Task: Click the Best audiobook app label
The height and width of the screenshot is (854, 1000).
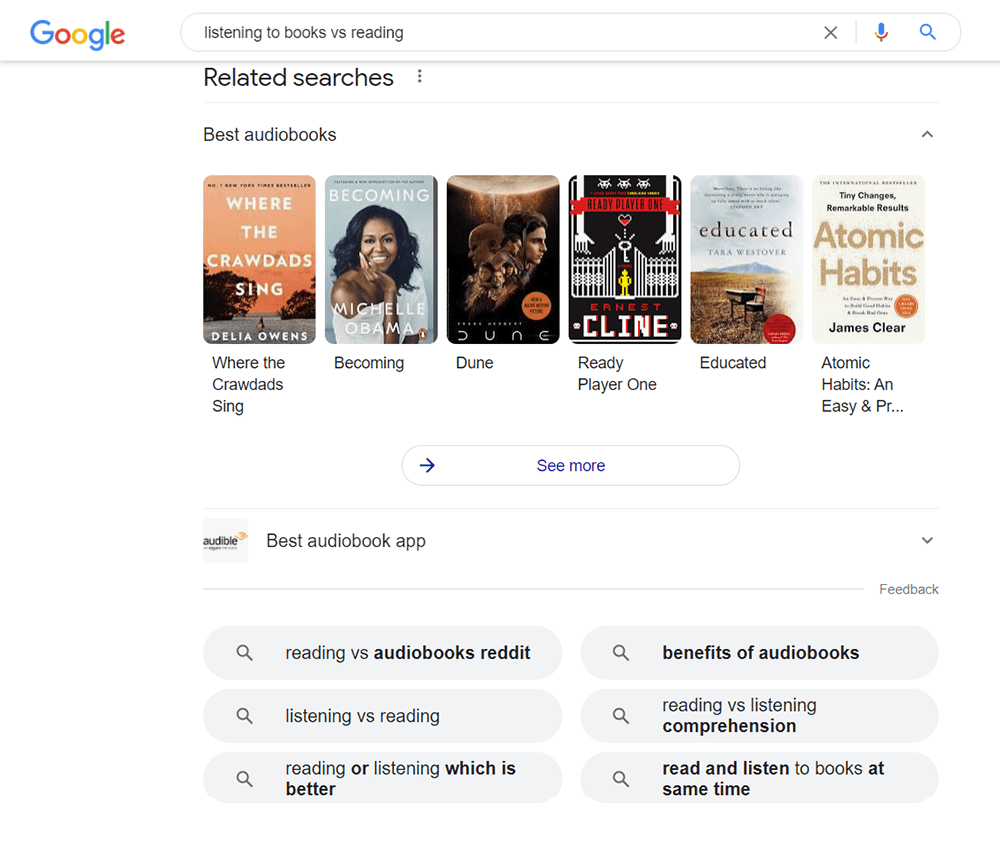Action: 346,541
